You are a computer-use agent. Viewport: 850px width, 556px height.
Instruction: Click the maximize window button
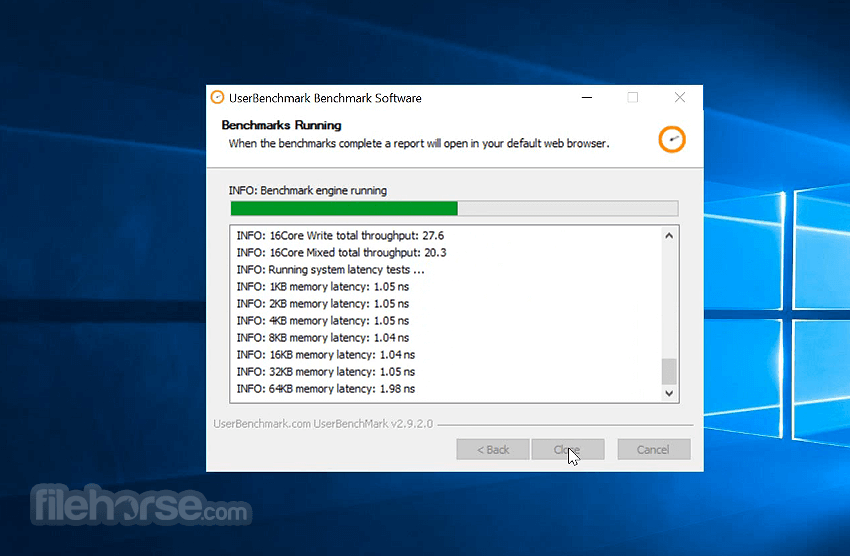[633, 98]
